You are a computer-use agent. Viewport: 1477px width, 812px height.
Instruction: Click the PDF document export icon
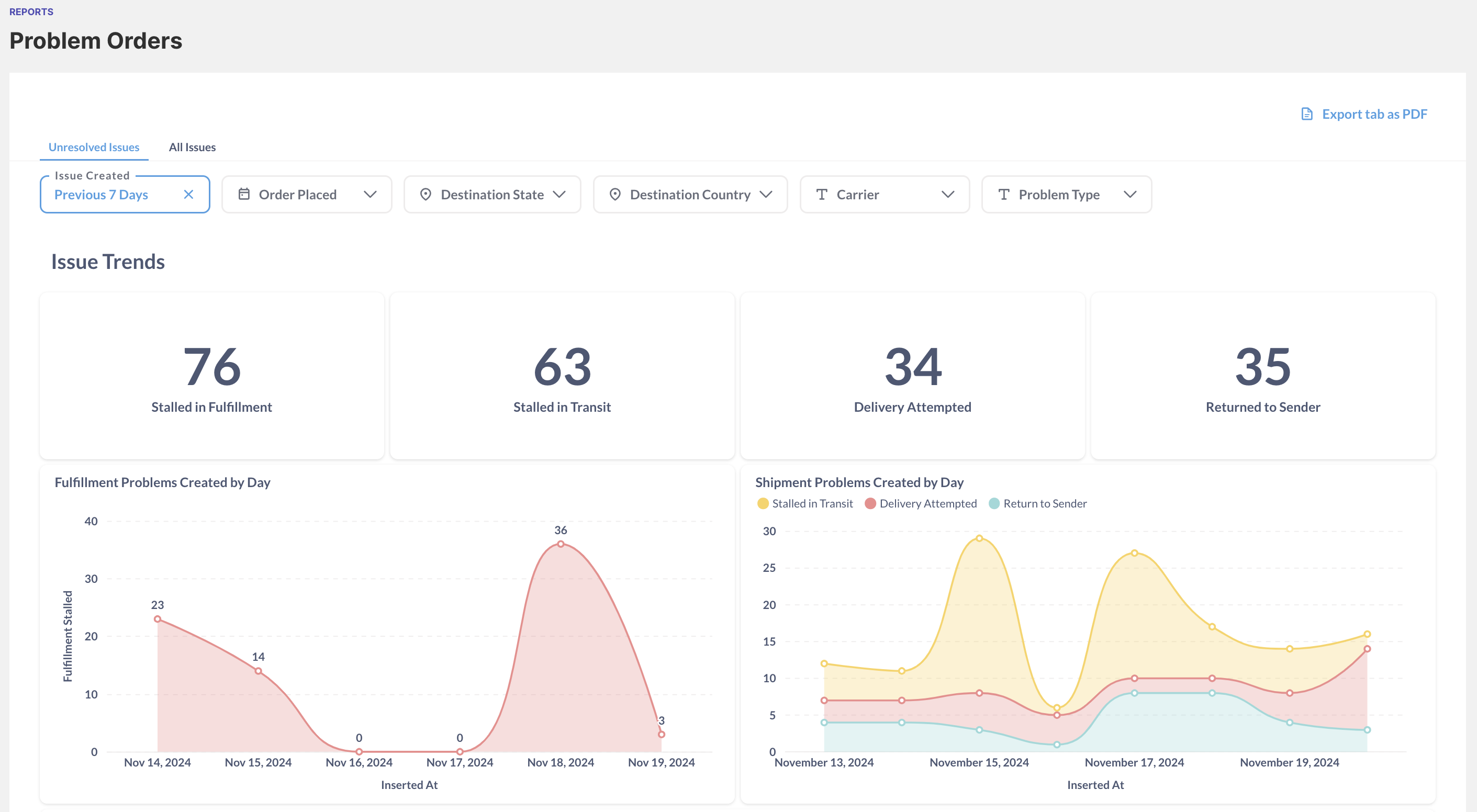point(1307,114)
